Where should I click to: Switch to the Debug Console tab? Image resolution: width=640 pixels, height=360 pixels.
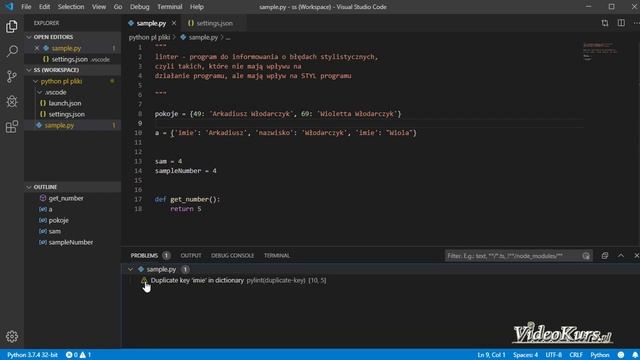232,256
